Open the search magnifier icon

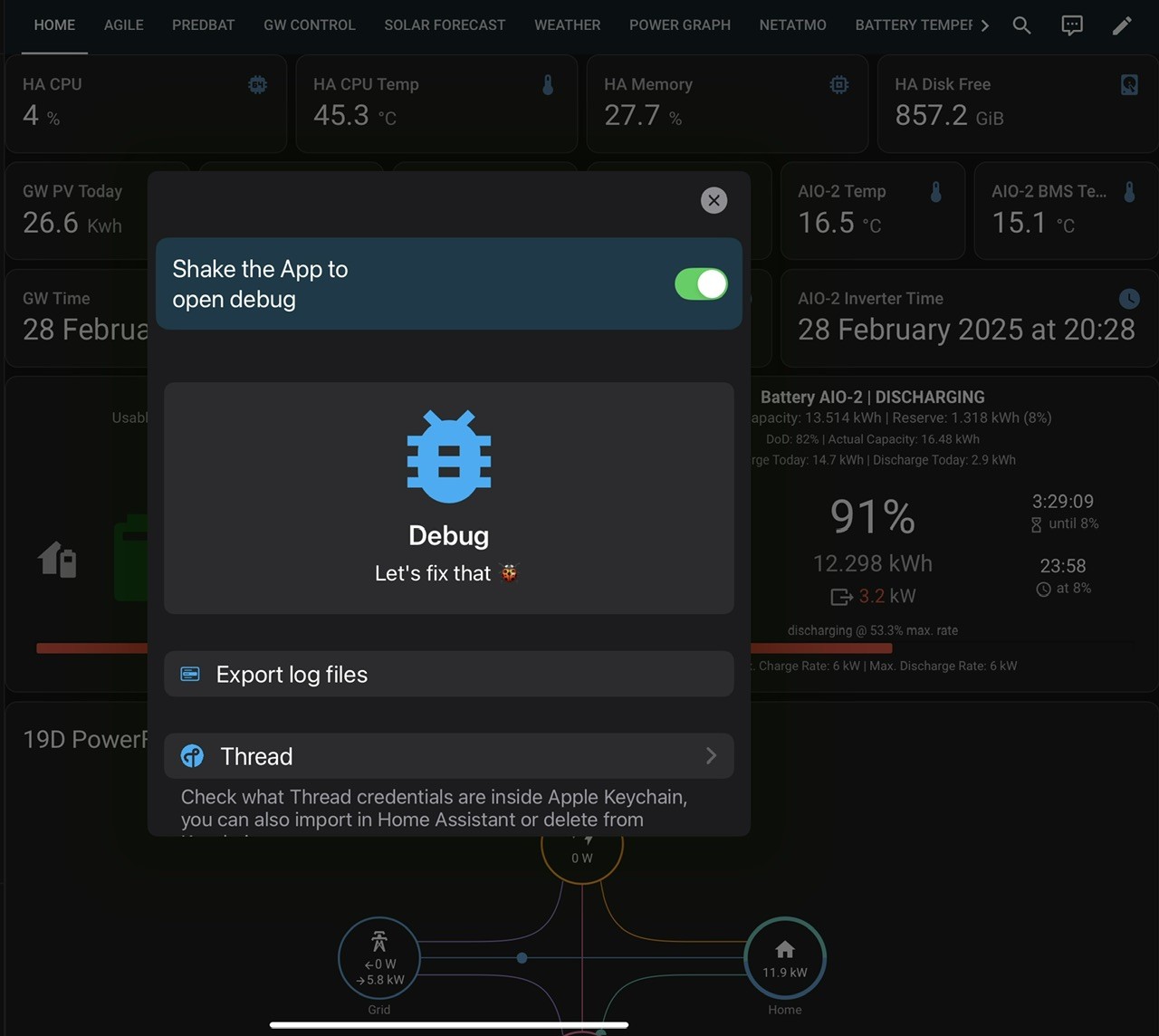tap(1021, 25)
